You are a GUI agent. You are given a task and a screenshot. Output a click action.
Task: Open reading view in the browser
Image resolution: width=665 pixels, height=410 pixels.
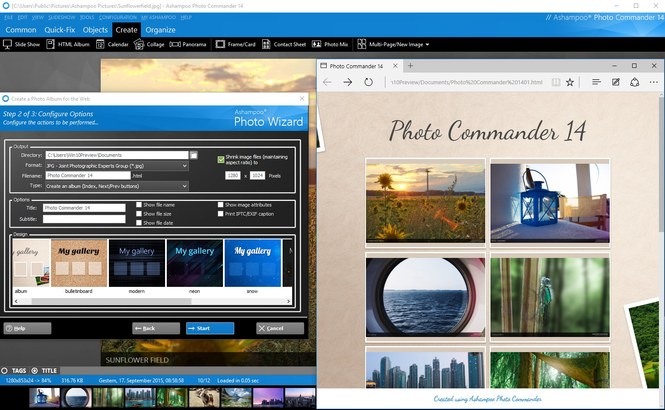coord(556,82)
